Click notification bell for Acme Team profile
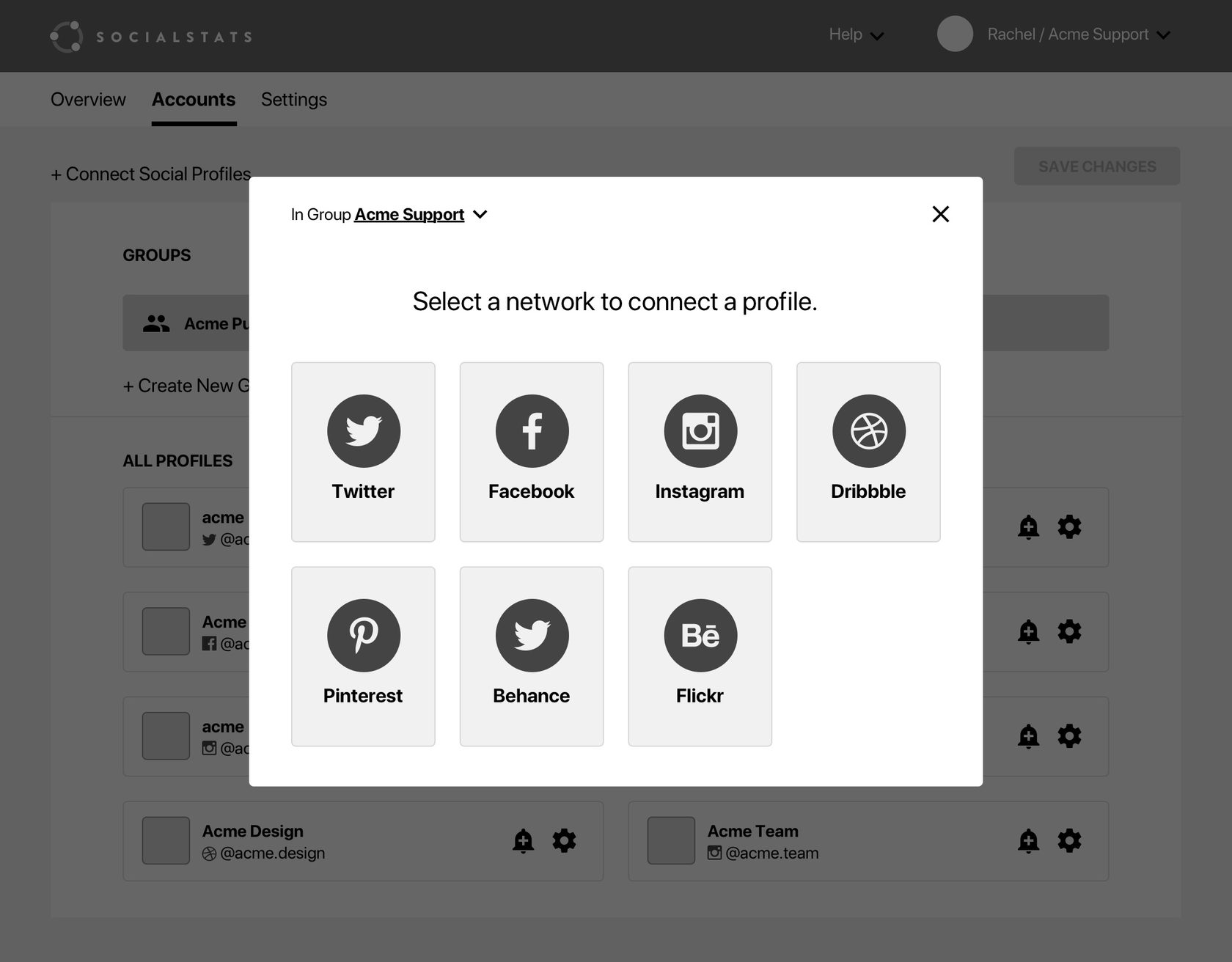 1028,840
